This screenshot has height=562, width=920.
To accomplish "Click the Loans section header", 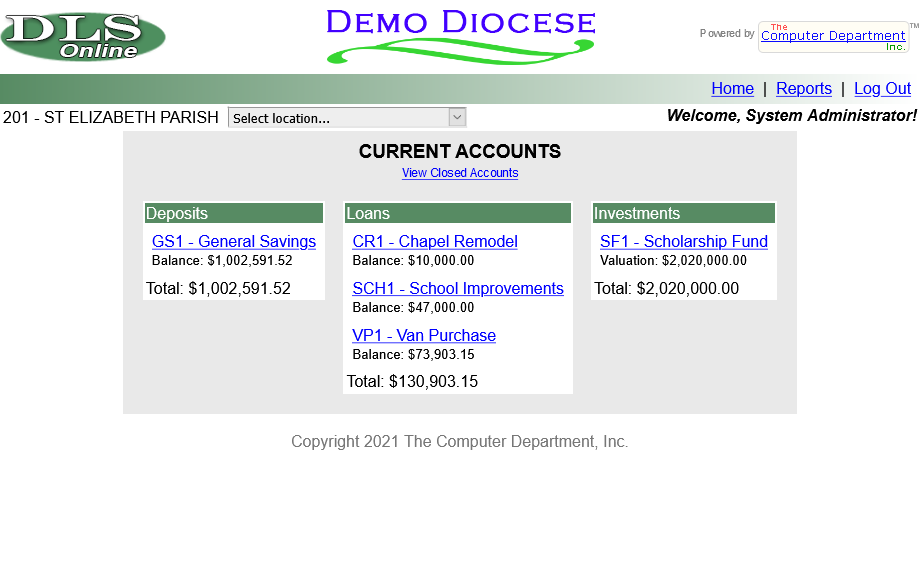I will [x=458, y=213].
